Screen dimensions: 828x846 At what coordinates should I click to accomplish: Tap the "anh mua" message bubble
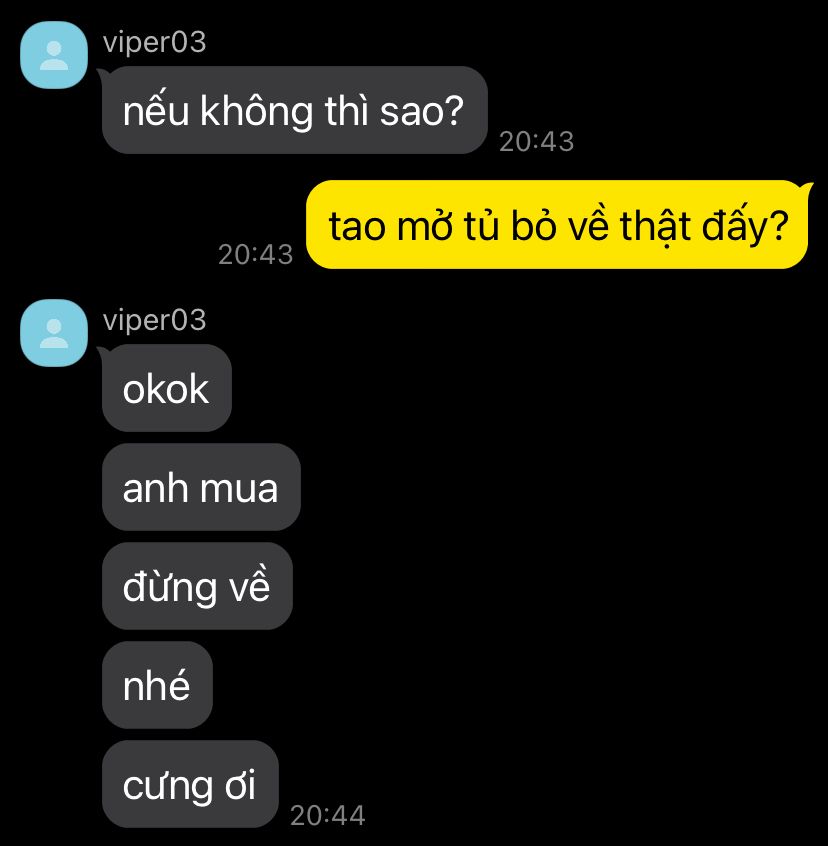pos(201,487)
